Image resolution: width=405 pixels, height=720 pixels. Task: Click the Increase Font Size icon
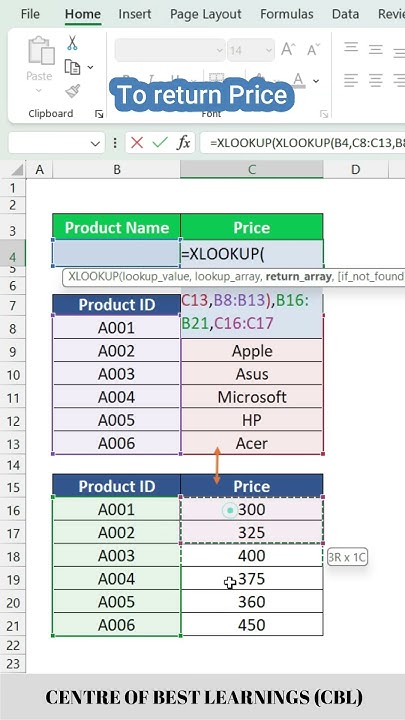(x=288, y=50)
